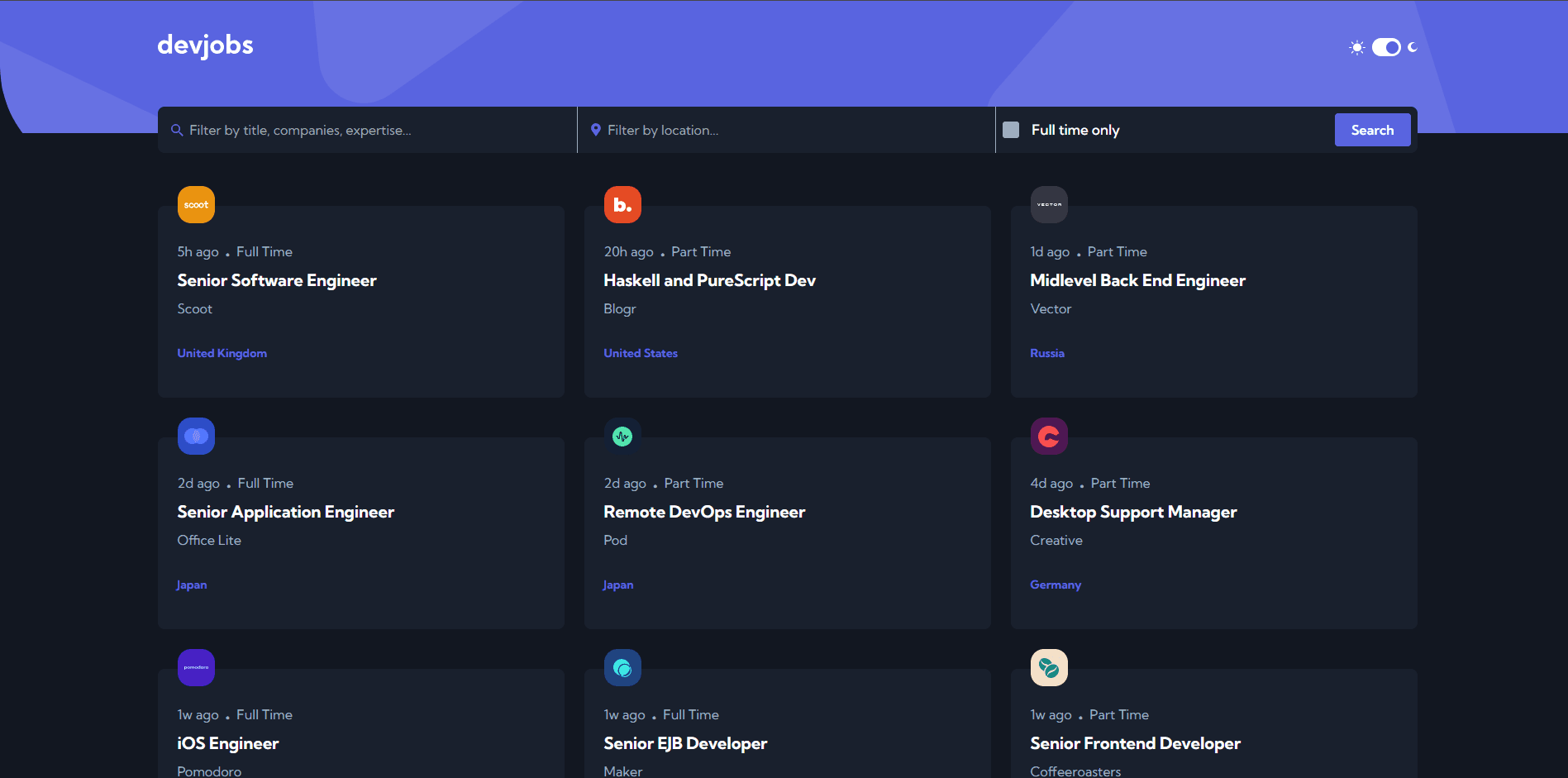Check the Full time only checkbox
The height and width of the screenshot is (778, 1568).
(x=1010, y=130)
